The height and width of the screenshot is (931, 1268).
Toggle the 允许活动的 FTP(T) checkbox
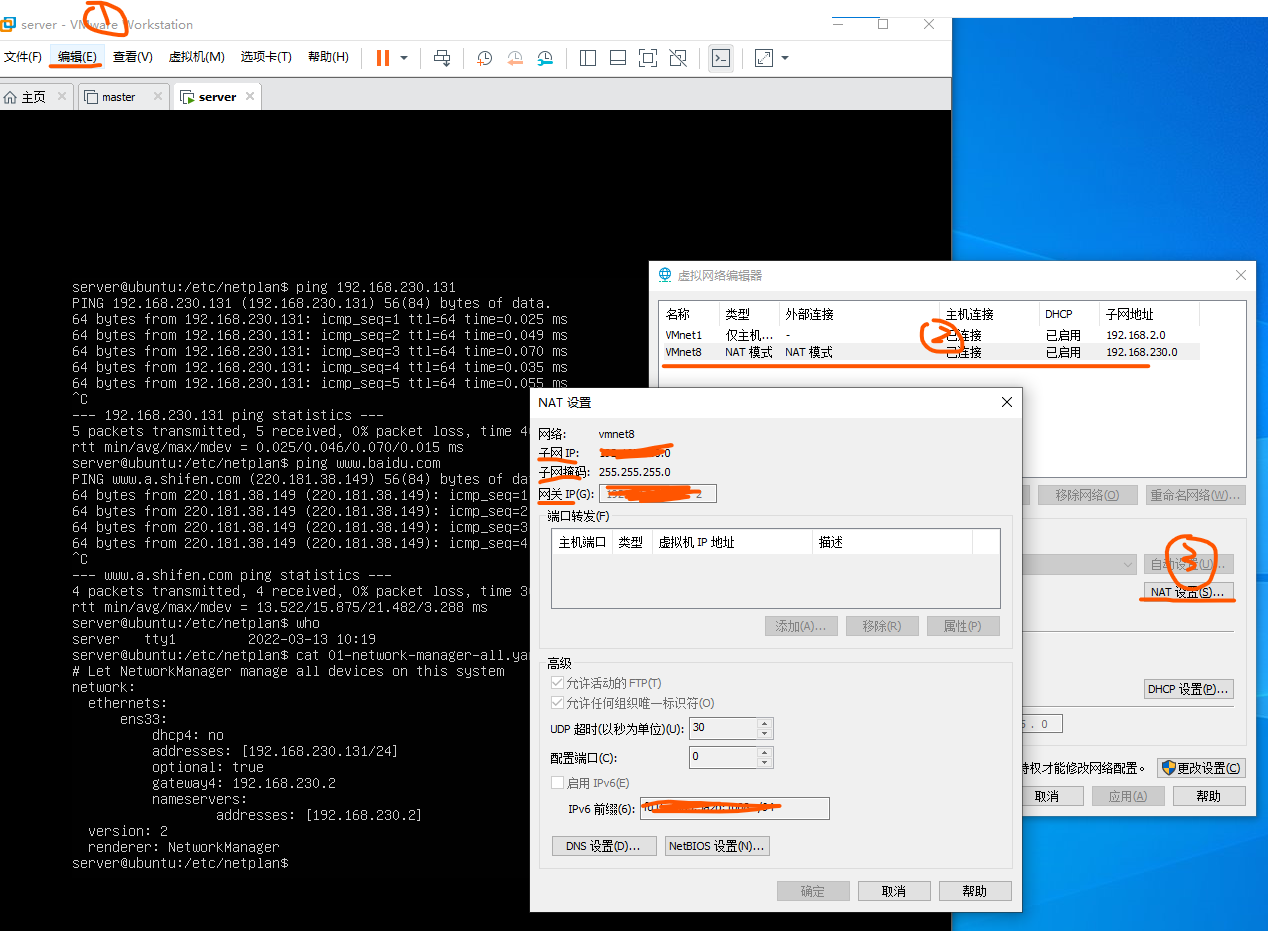click(x=557, y=683)
